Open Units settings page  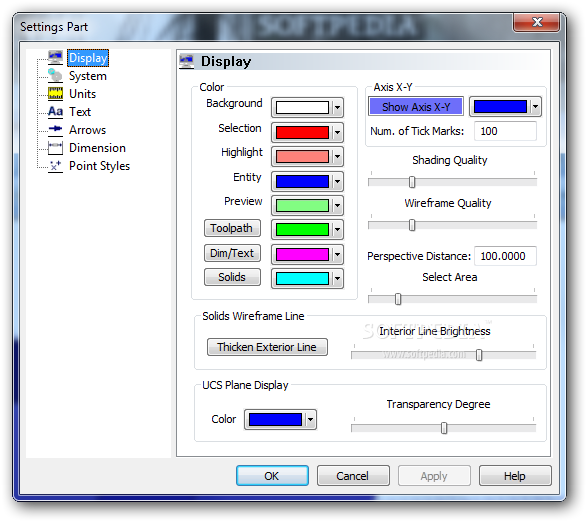[82, 94]
